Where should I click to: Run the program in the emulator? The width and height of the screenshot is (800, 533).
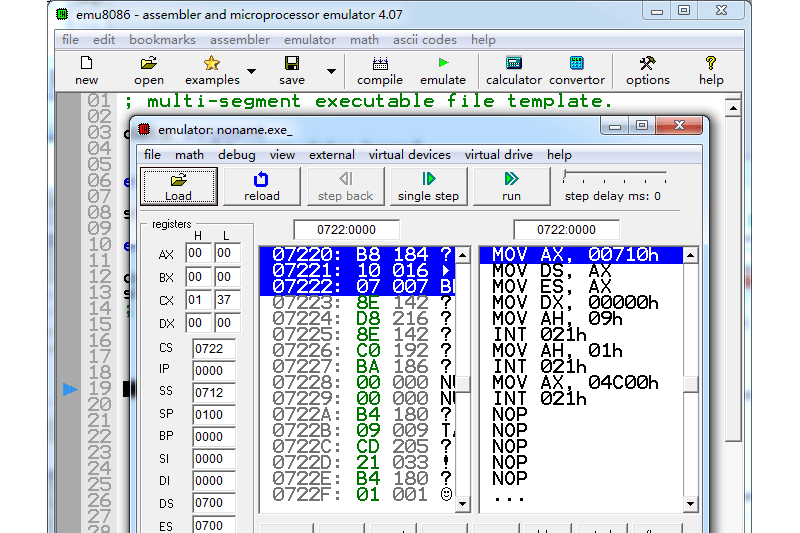512,187
